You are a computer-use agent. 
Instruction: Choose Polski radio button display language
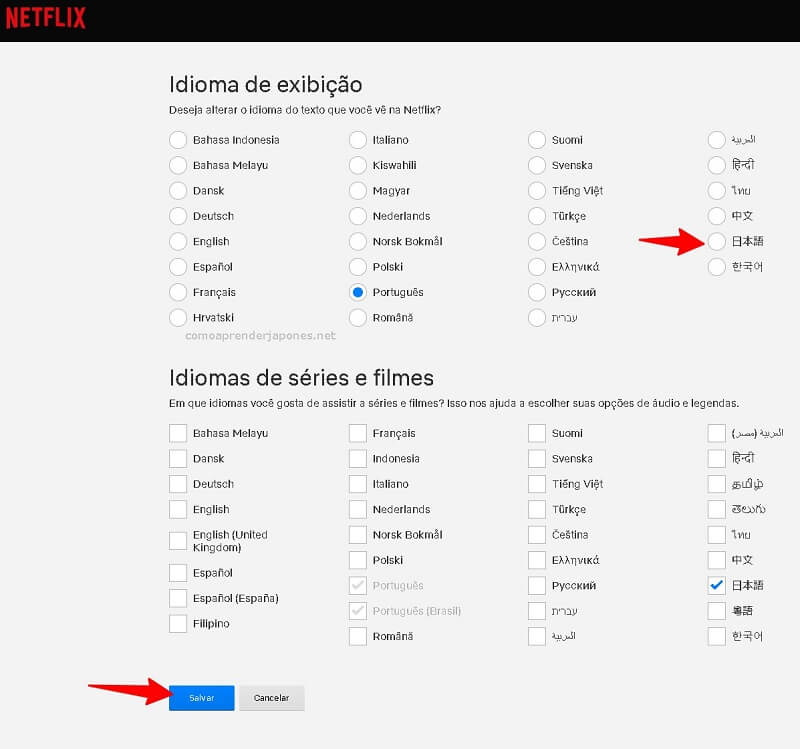pos(358,267)
